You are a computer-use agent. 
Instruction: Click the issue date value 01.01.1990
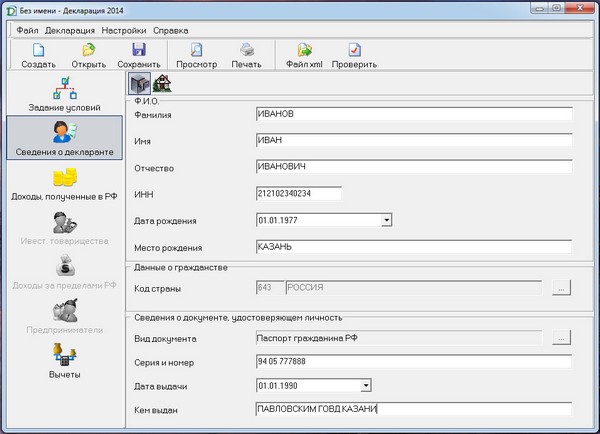click(x=278, y=386)
